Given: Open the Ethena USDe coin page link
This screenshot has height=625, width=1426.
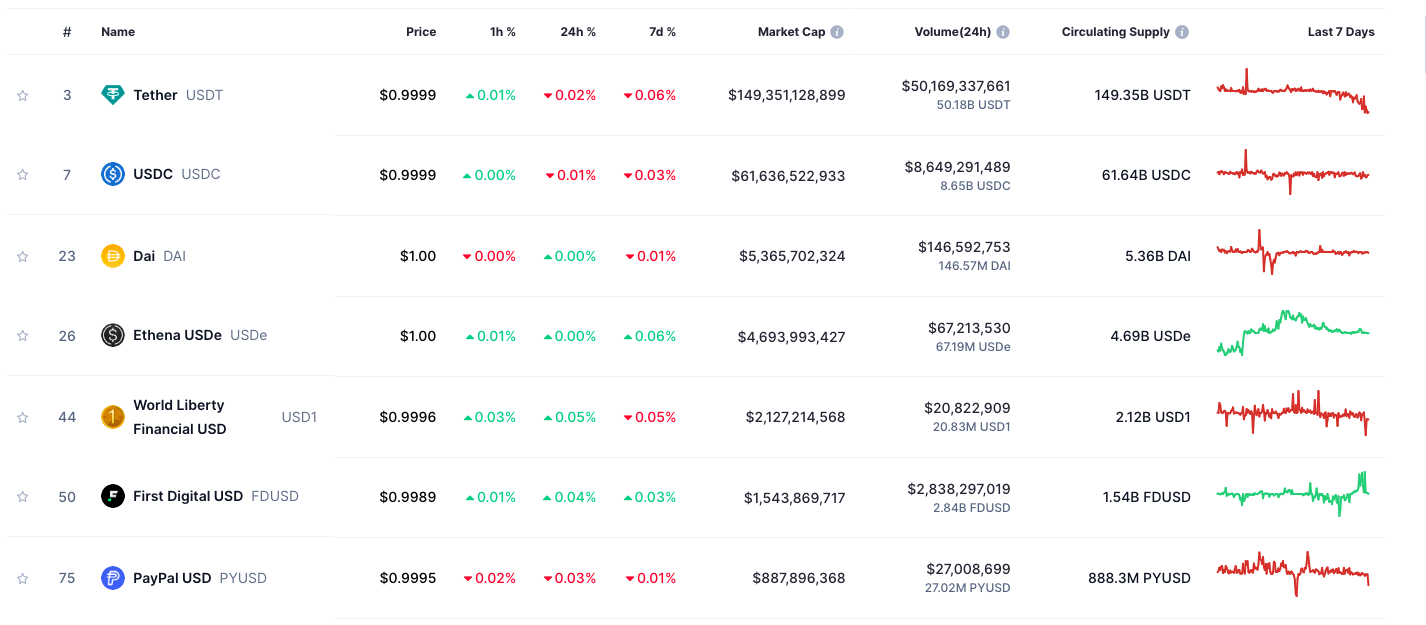Looking at the screenshot, I should pos(177,335).
